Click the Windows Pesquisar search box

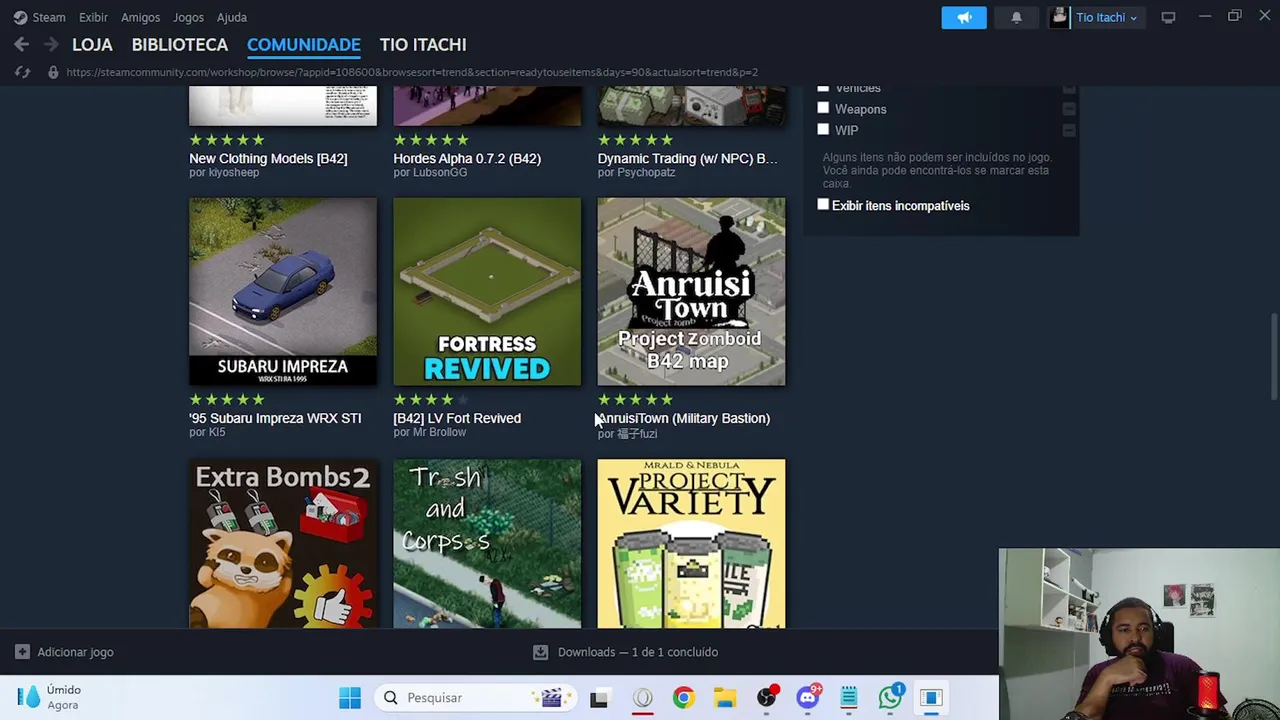(x=476, y=698)
